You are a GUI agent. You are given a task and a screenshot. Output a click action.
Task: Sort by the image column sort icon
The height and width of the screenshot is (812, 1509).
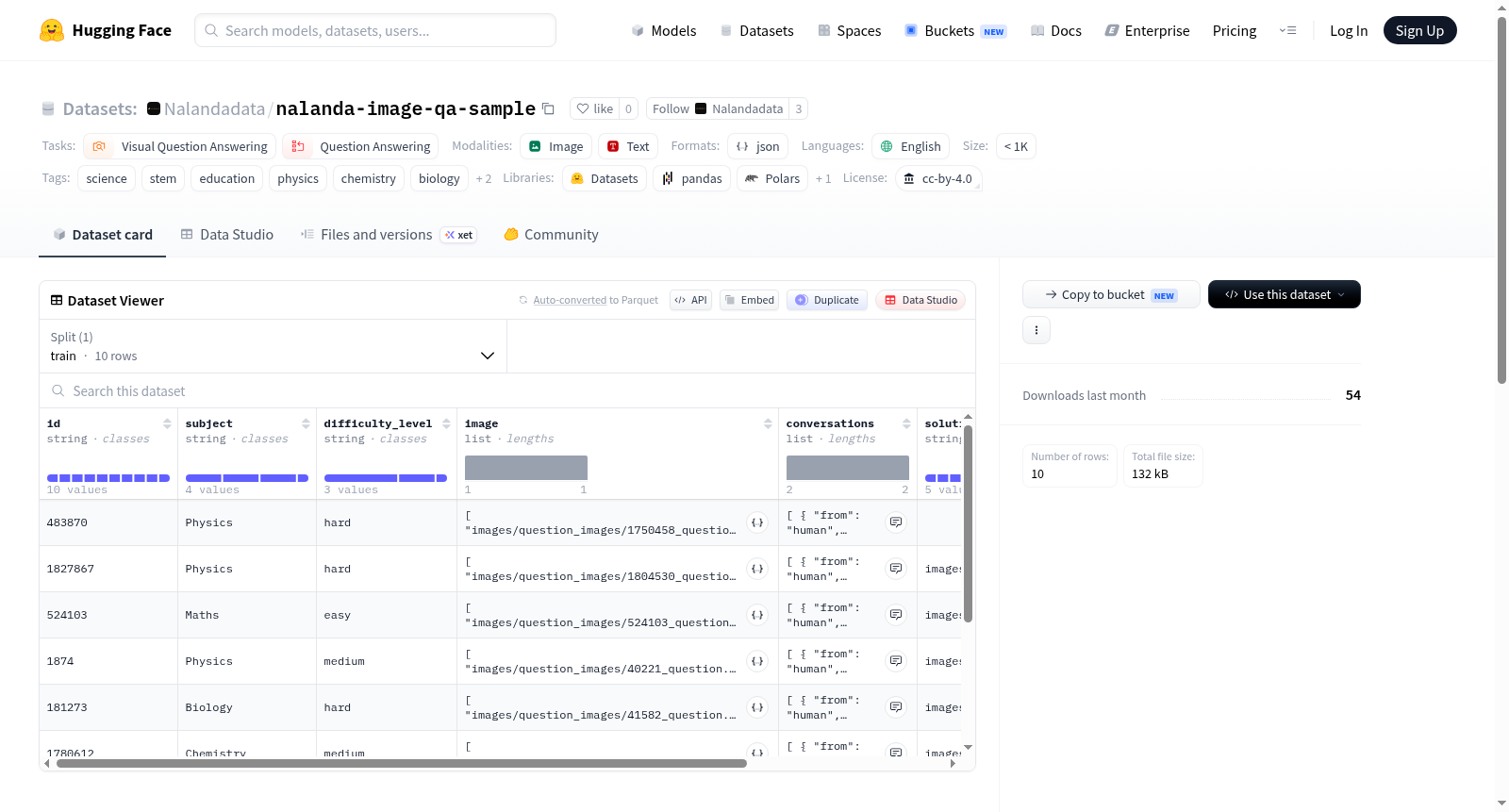click(x=768, y=423)
